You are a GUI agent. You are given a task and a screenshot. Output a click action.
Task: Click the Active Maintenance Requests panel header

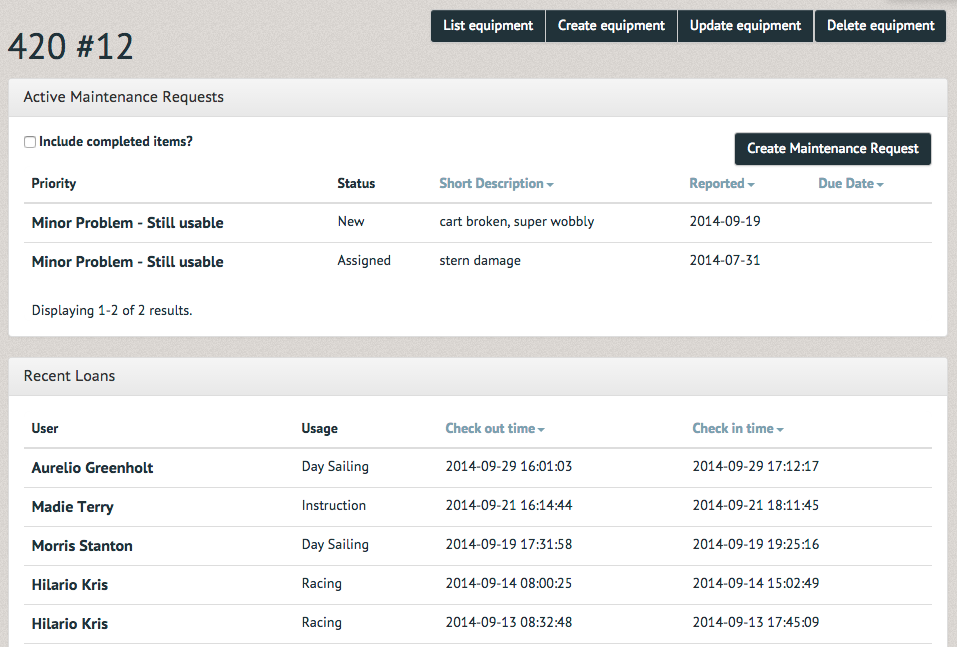478,98
